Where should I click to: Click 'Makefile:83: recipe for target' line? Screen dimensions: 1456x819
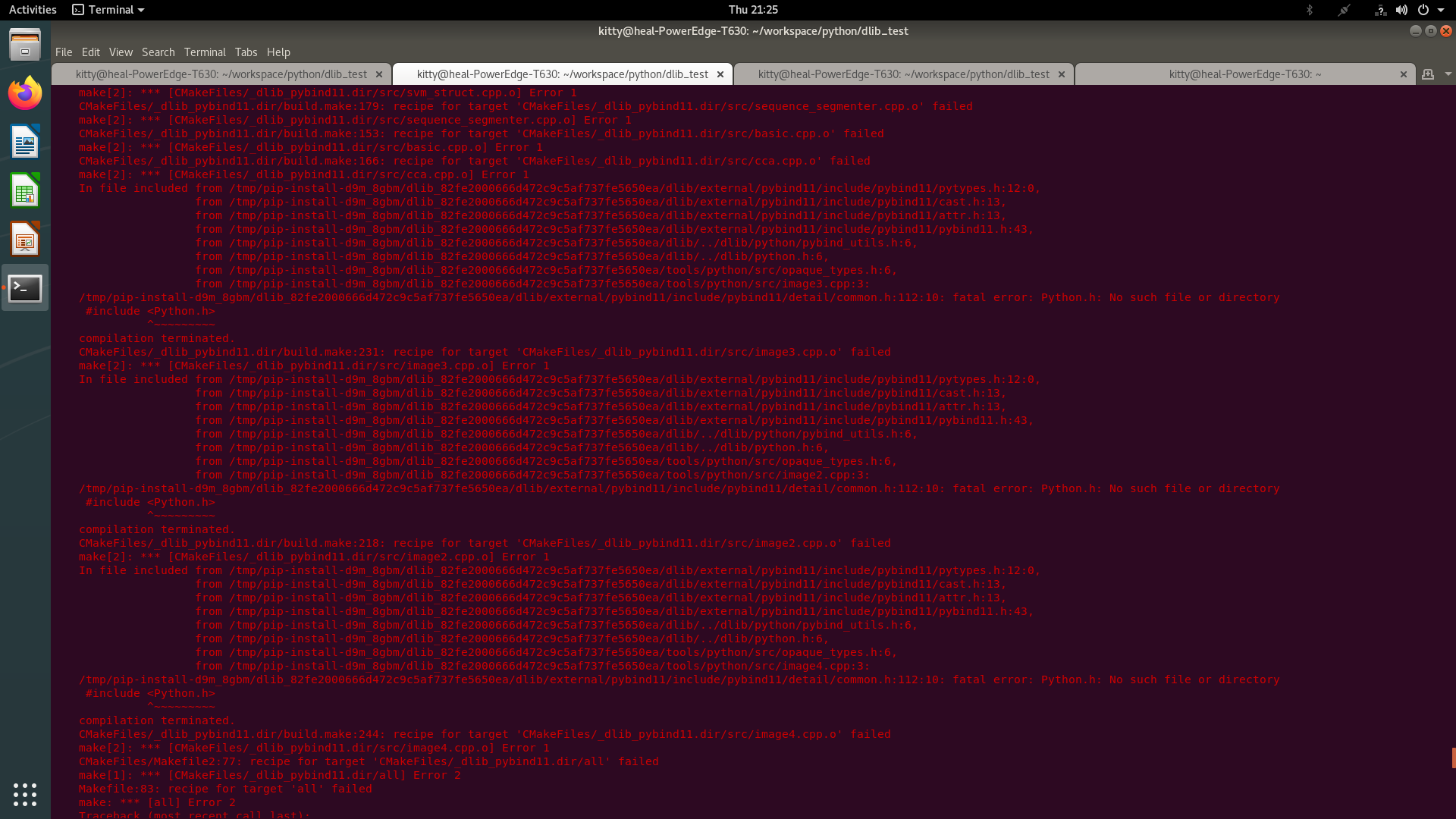[x=225, y=789]
